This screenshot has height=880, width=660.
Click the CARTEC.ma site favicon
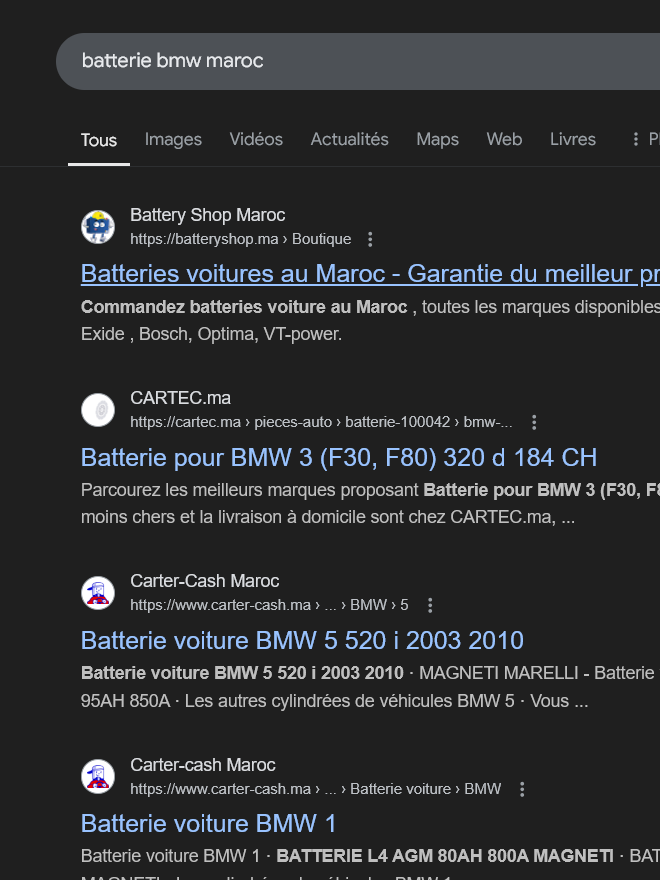point(98,410)
